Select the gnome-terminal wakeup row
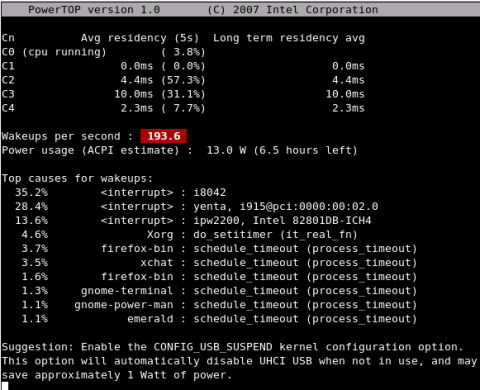Screen dimensions: 480x390 pos(219,291)
